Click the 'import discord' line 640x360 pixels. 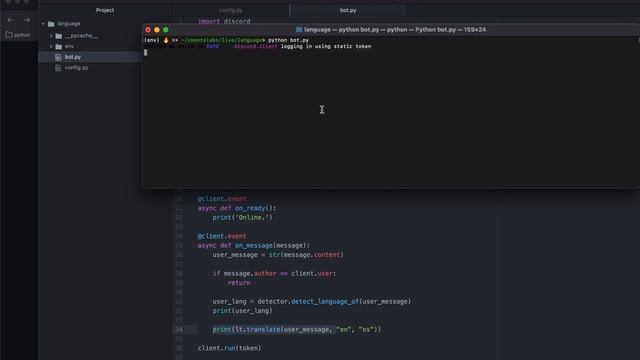224,21
